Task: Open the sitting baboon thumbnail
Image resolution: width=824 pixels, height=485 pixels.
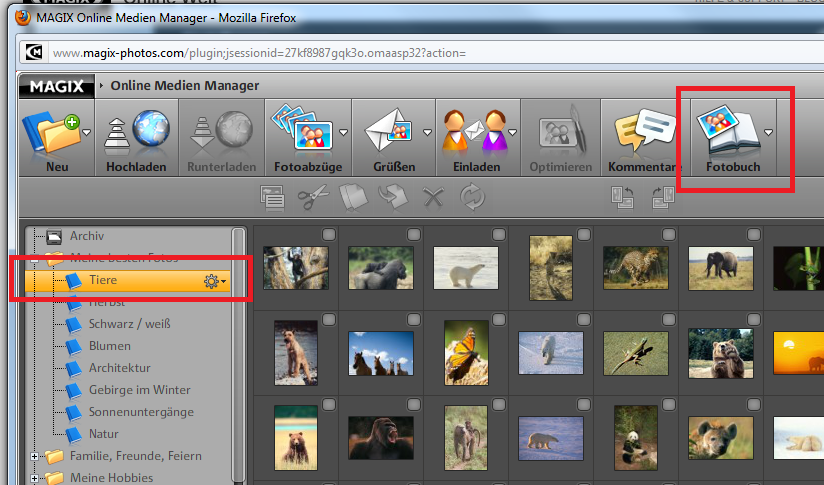Action: tap(466, 438)
